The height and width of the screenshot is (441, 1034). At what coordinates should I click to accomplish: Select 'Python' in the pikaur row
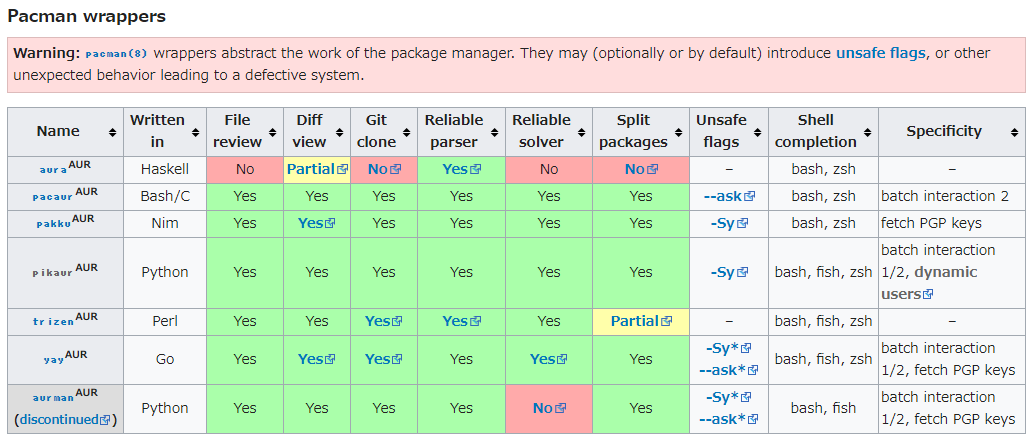165,272
